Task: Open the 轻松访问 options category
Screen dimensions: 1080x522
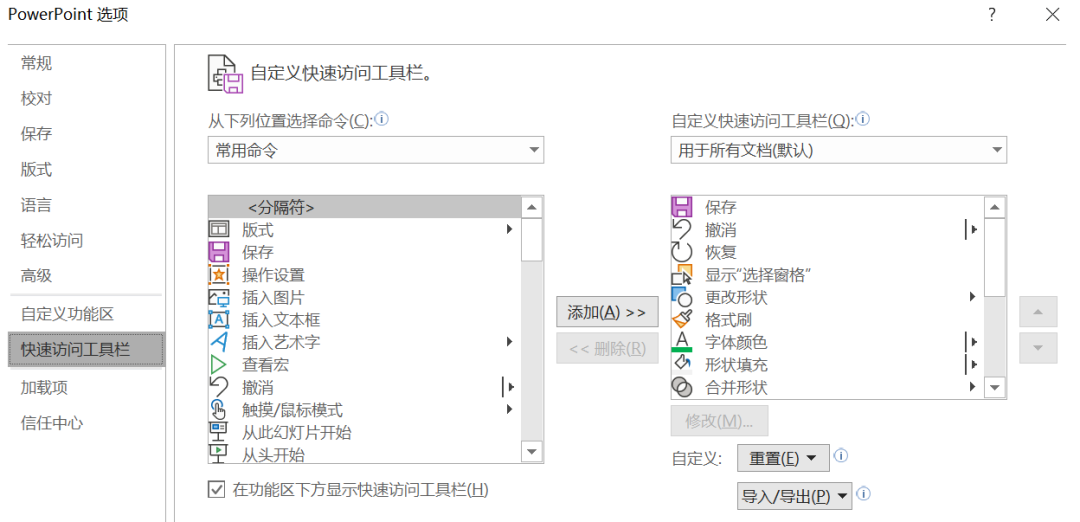Action: 52,240
